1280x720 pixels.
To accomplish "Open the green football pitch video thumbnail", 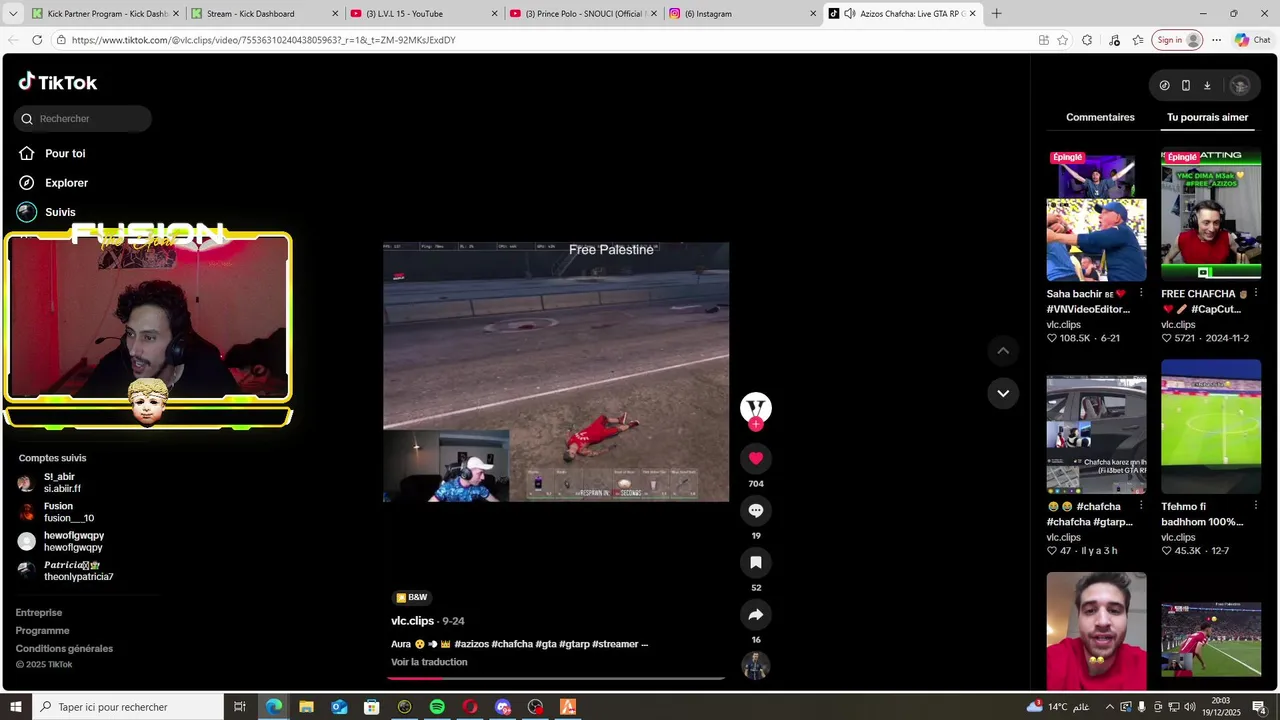I will (1211, 427).
